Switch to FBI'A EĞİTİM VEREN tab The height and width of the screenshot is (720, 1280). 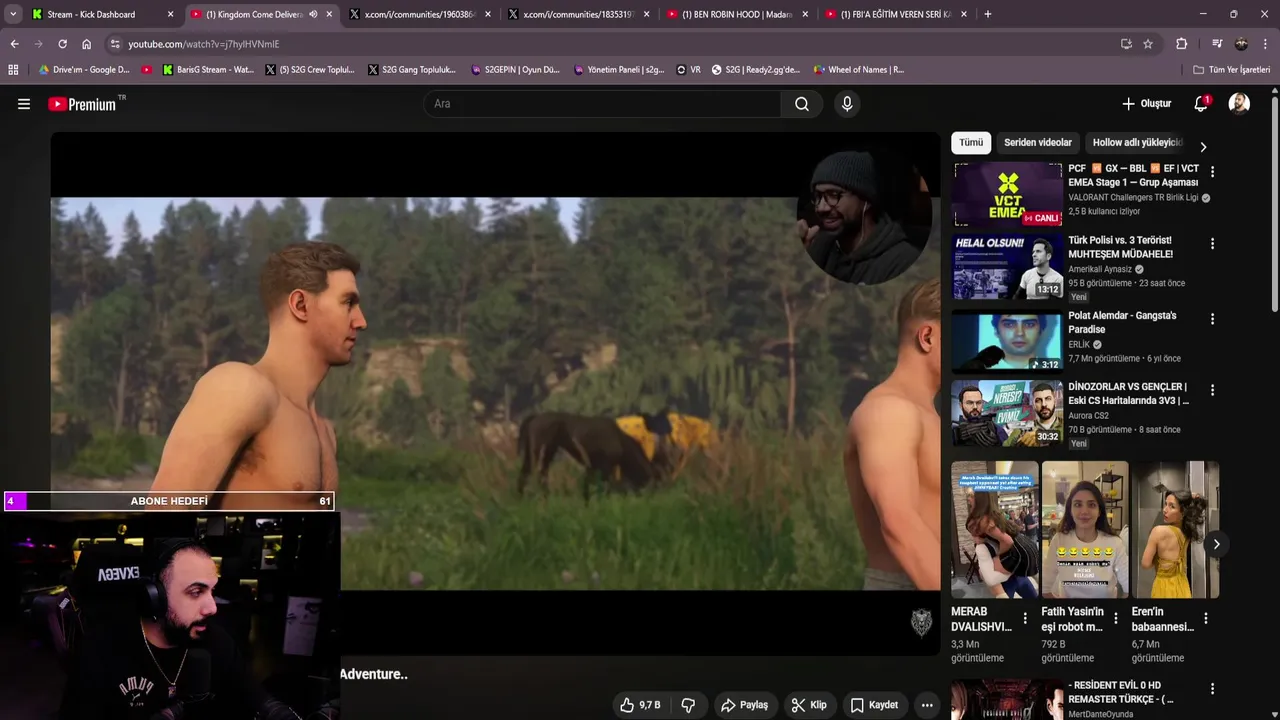pyautogui.click(x=895, y=14)
